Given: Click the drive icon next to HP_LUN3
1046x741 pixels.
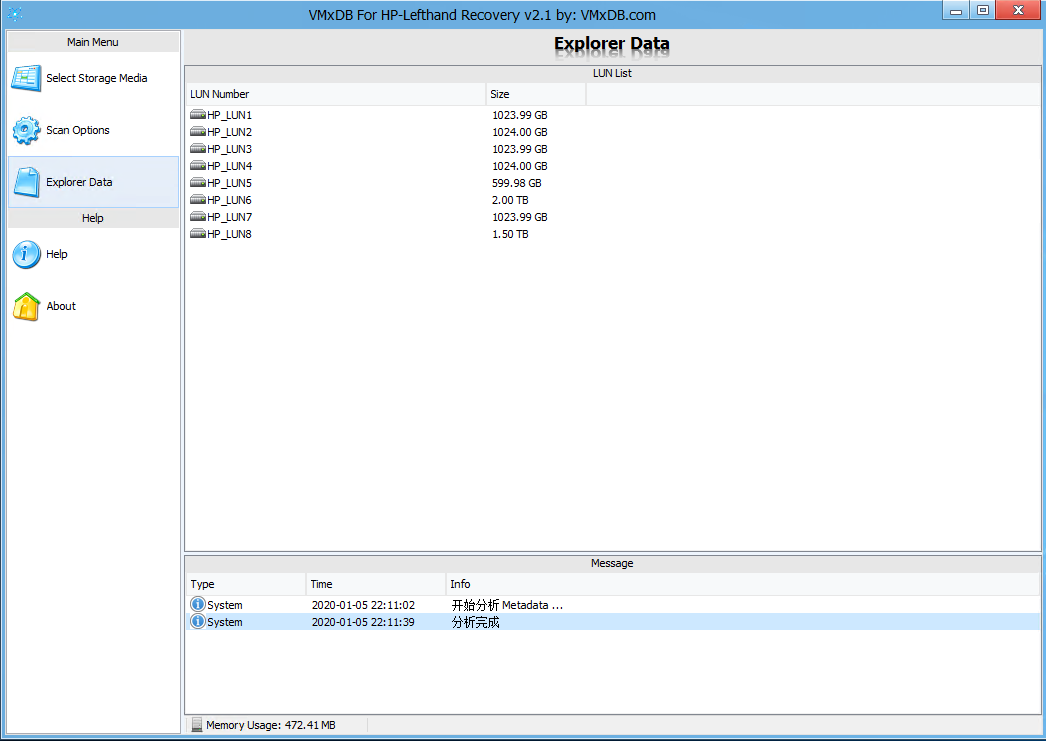Looking at the screenshot, I should point(197,149).
